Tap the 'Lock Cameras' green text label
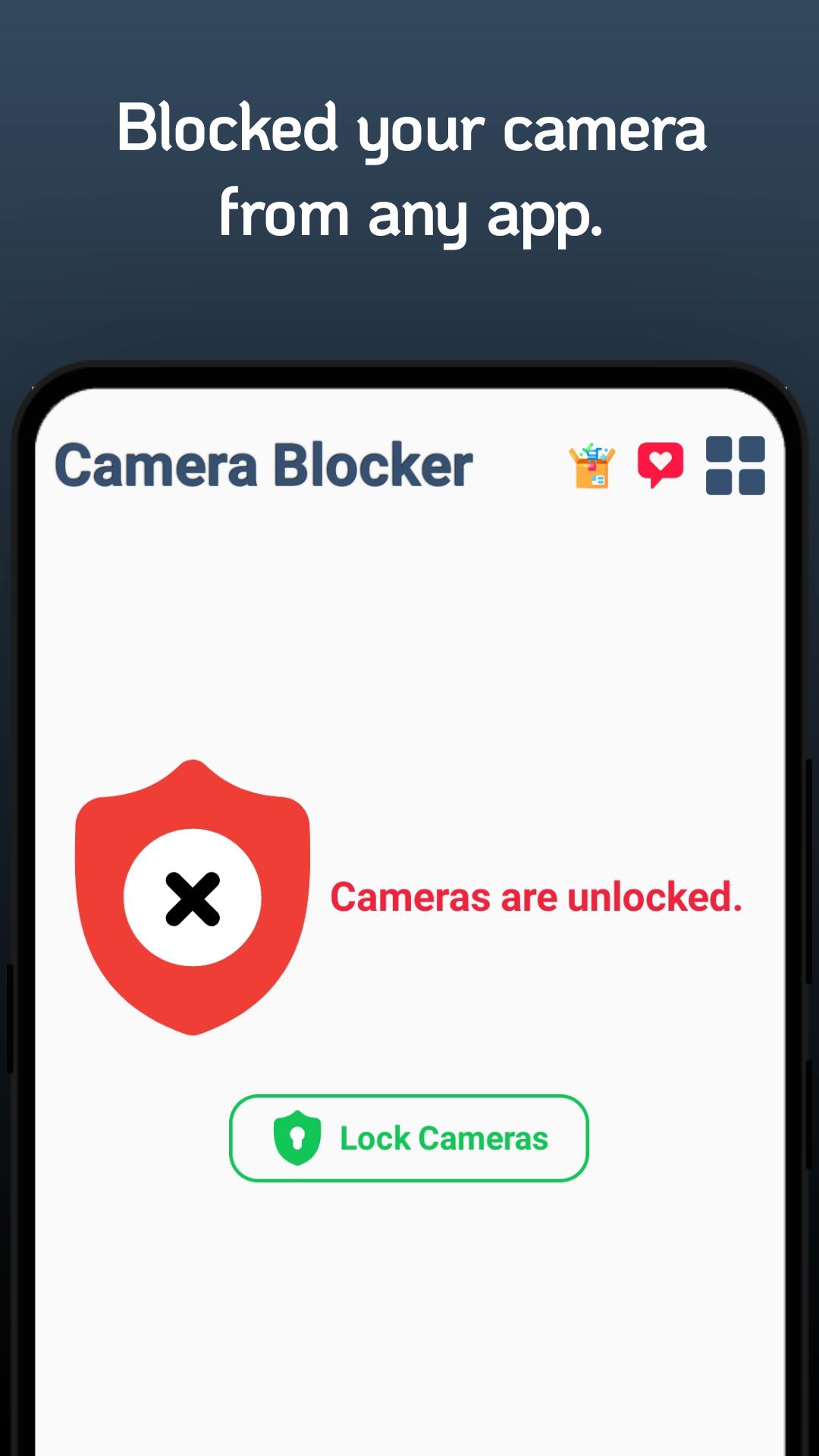 [x=444, y=1138]
